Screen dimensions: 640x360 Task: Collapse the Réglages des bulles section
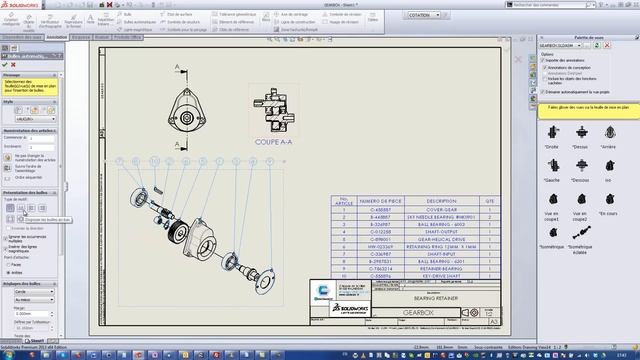click(x=54, y=284)
